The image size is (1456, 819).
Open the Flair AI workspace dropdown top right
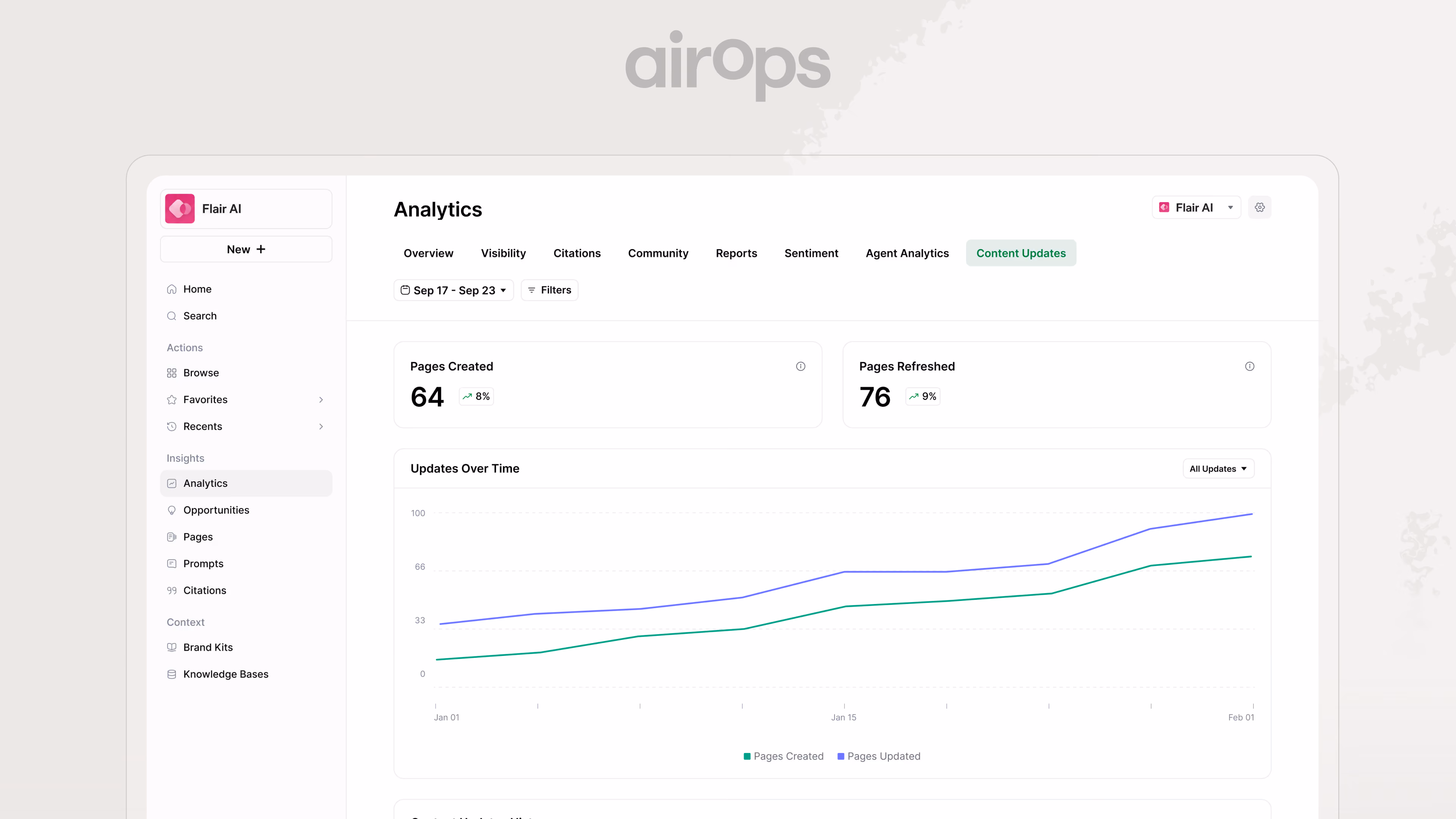[1197, 207]
